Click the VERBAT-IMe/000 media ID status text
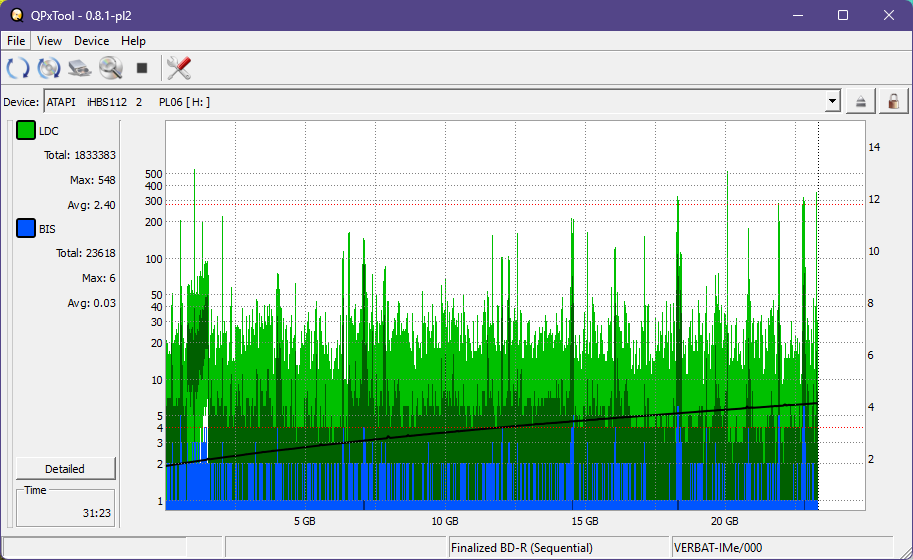This screenshot has width=913, height=560. pyautogui.click(x=717, y=548)
